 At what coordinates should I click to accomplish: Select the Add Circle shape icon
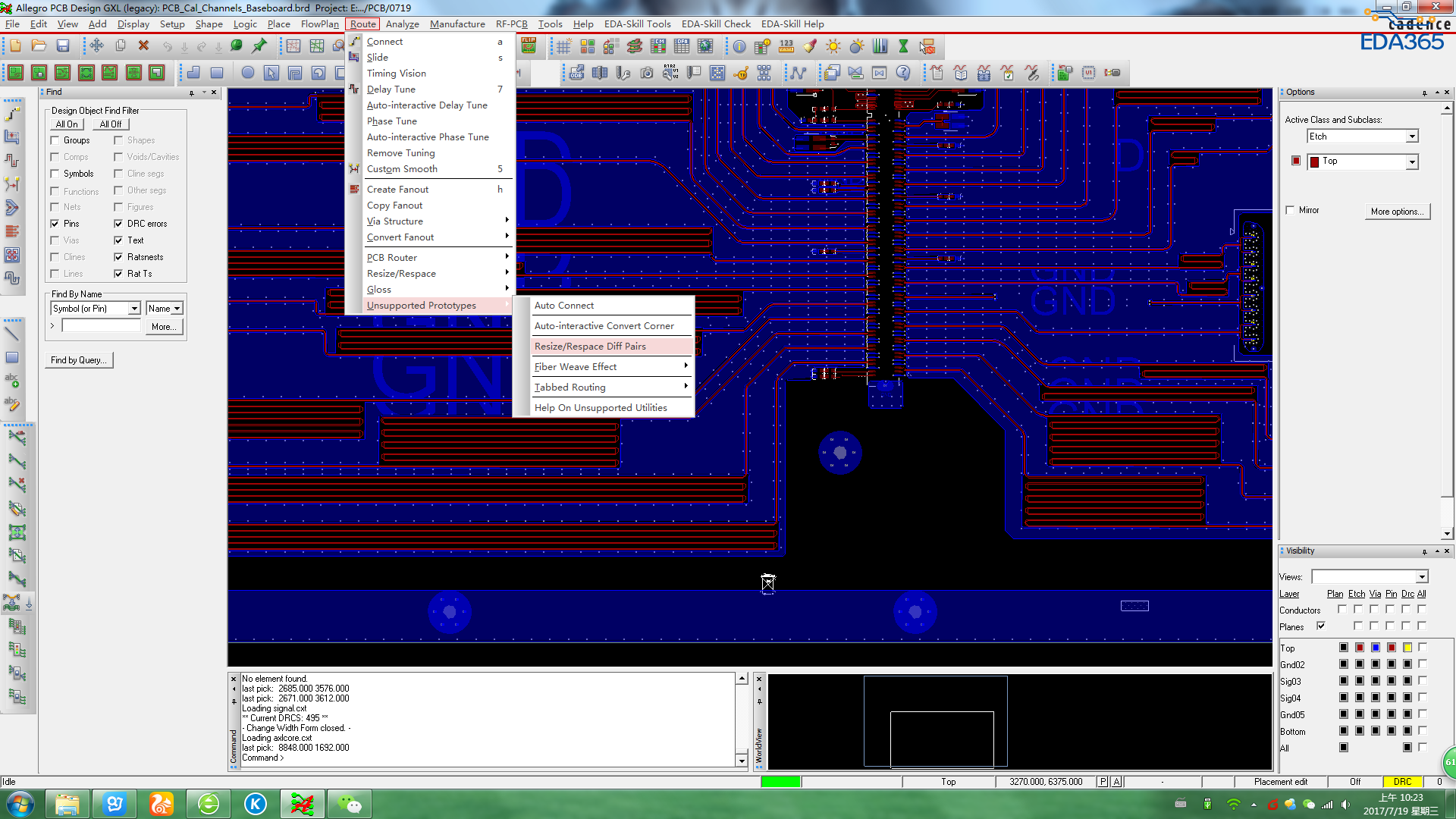click(x=248, y=73)
